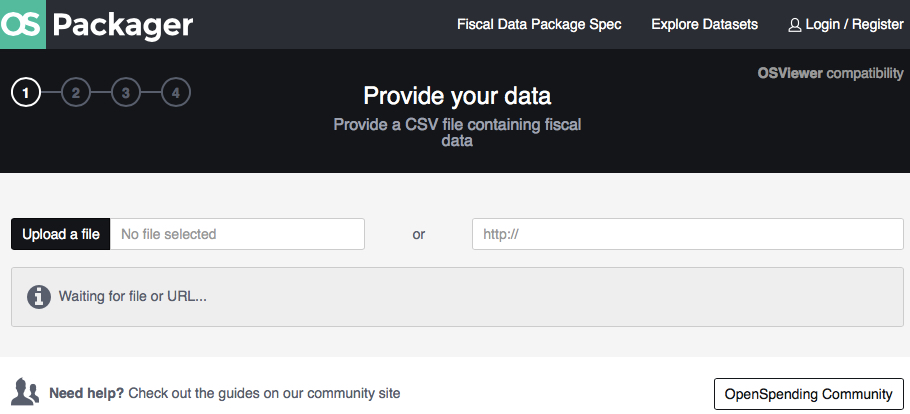
Task: Click the No file selected field
Action: 237,234
